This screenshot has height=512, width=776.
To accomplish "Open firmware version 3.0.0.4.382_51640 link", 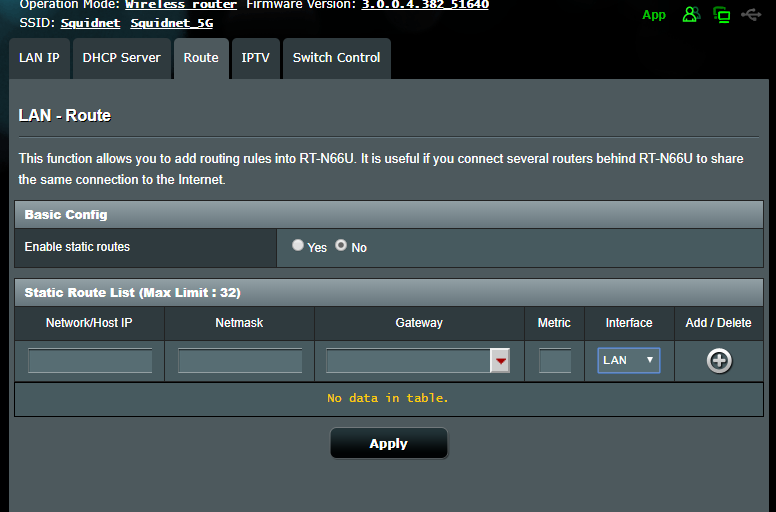I will click(x=425, y=5).
